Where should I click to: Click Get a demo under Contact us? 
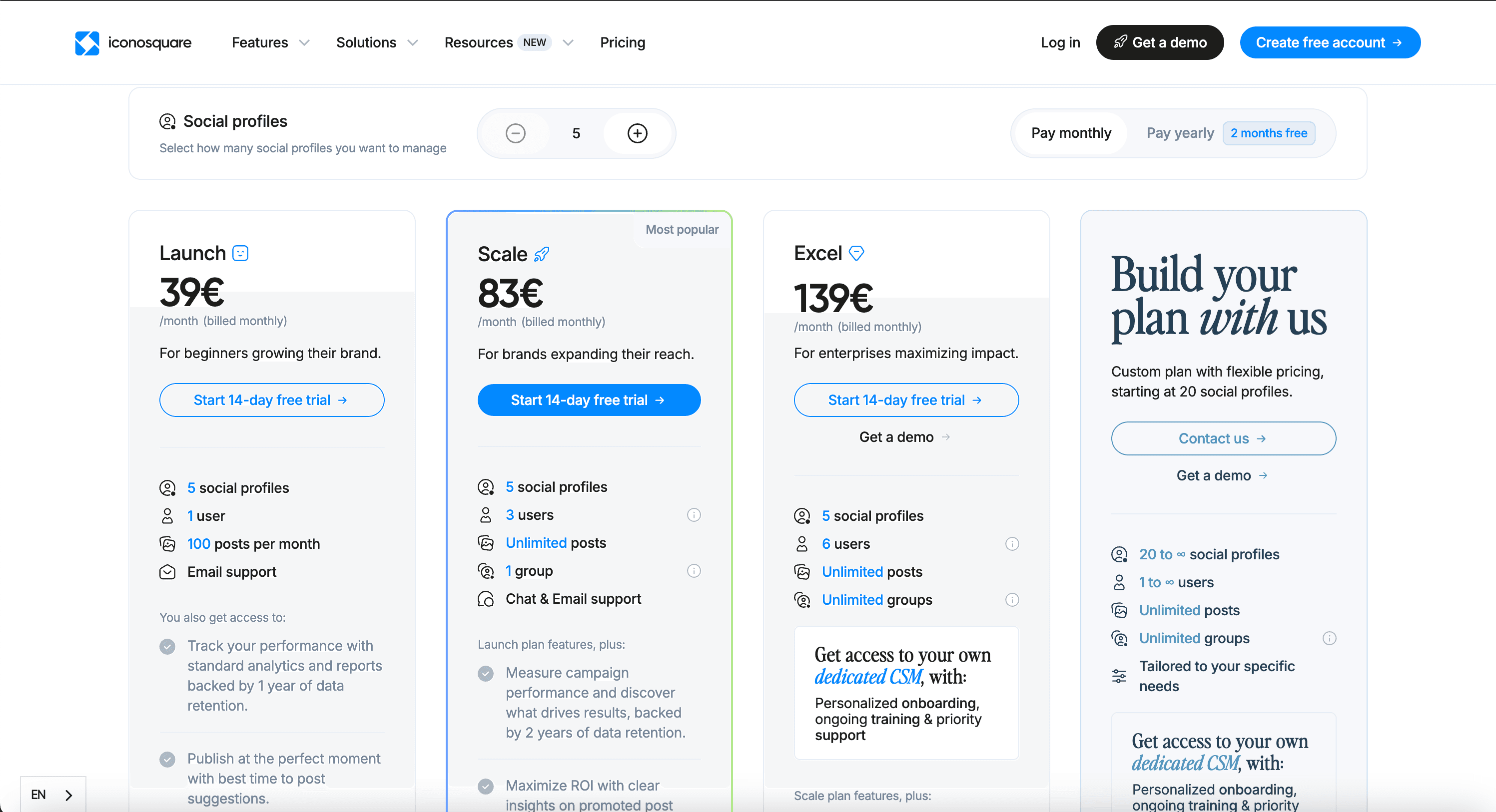coord(1222,475)
